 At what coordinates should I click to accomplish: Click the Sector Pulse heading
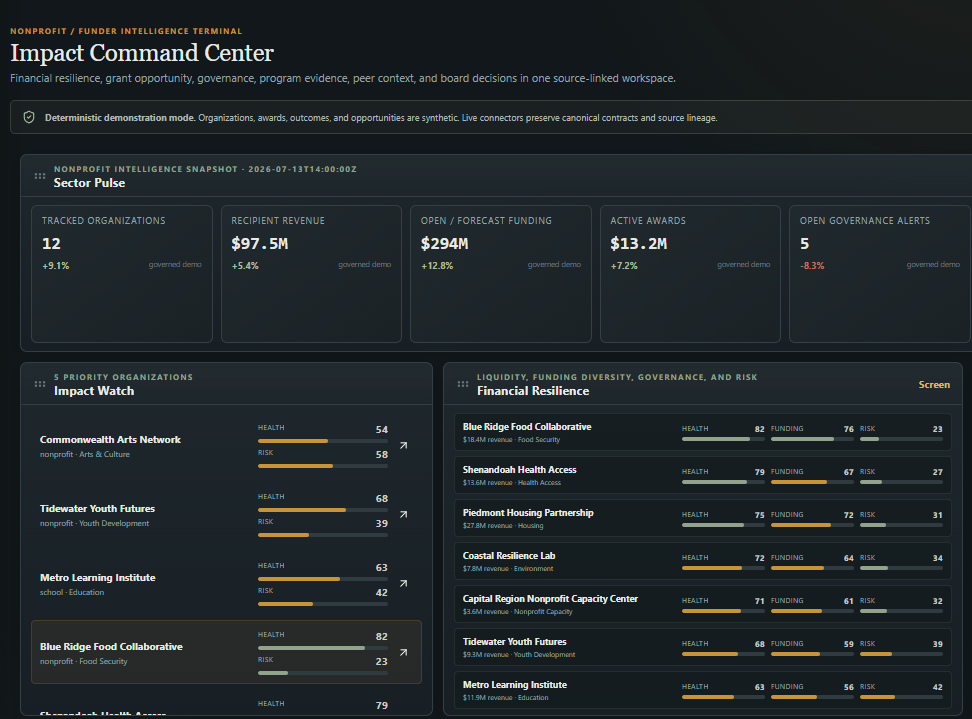(x=89, y=183)
